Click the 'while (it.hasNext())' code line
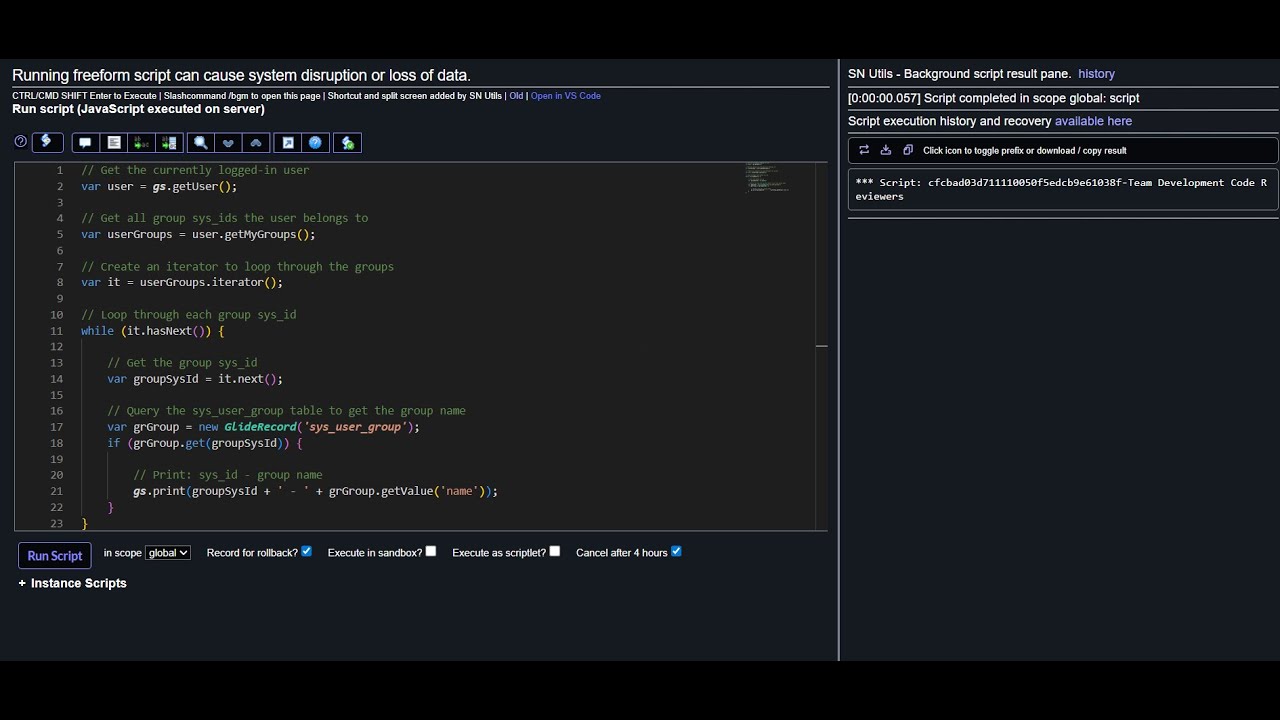1280x720 pixels. tap(153, 331)
